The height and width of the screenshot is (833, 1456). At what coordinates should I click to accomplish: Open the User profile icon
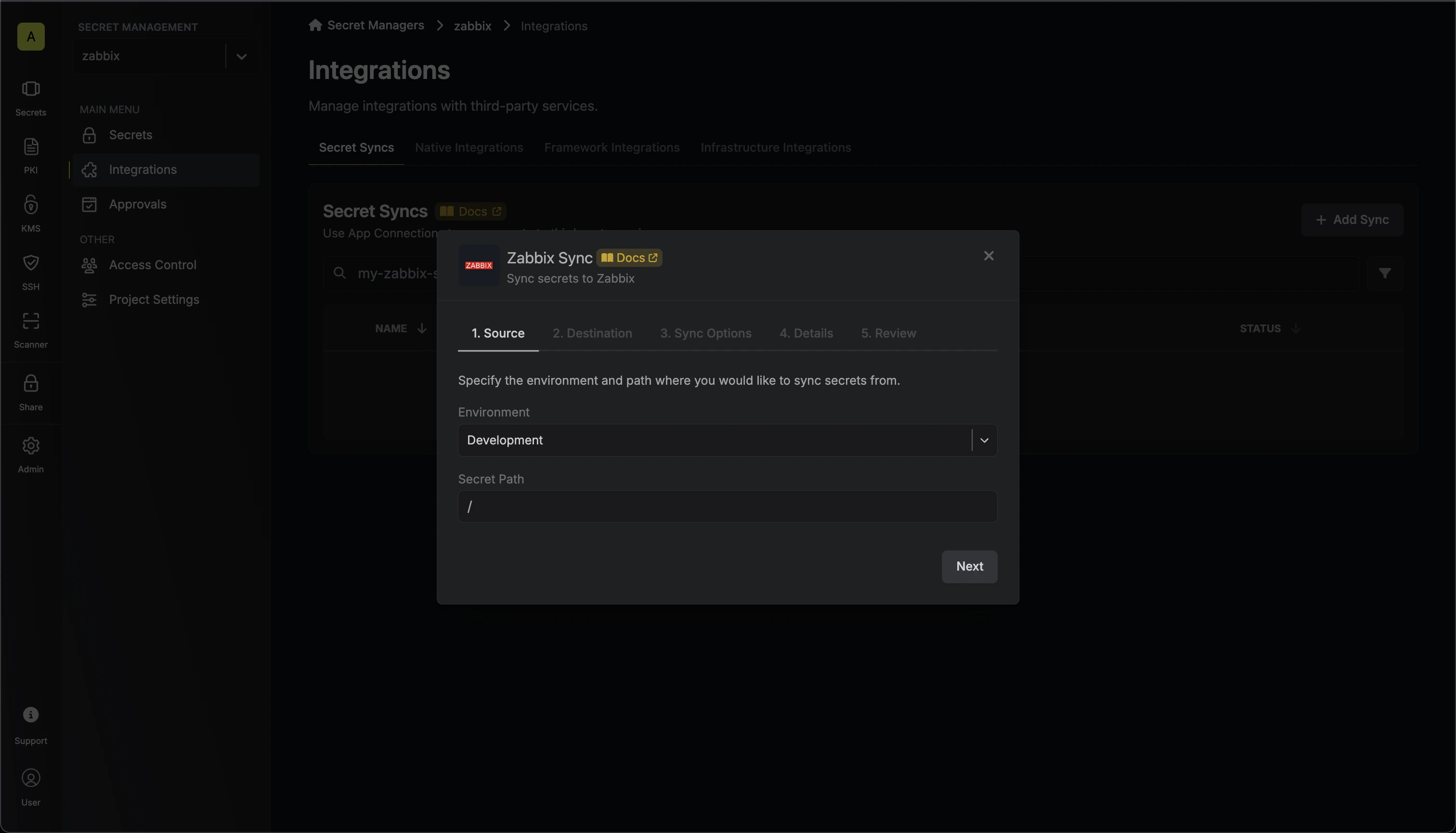click(31, 778)
